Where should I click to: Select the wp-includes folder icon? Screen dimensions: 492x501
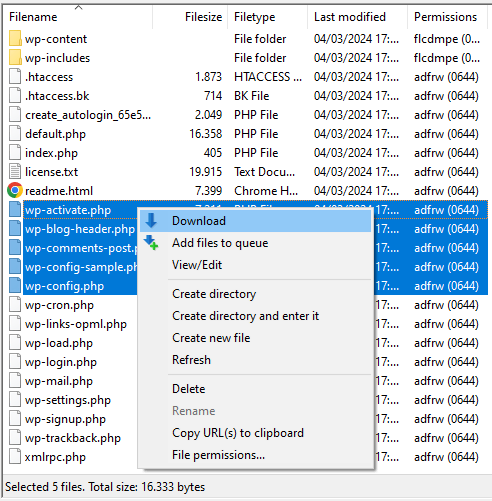(15, 58)
